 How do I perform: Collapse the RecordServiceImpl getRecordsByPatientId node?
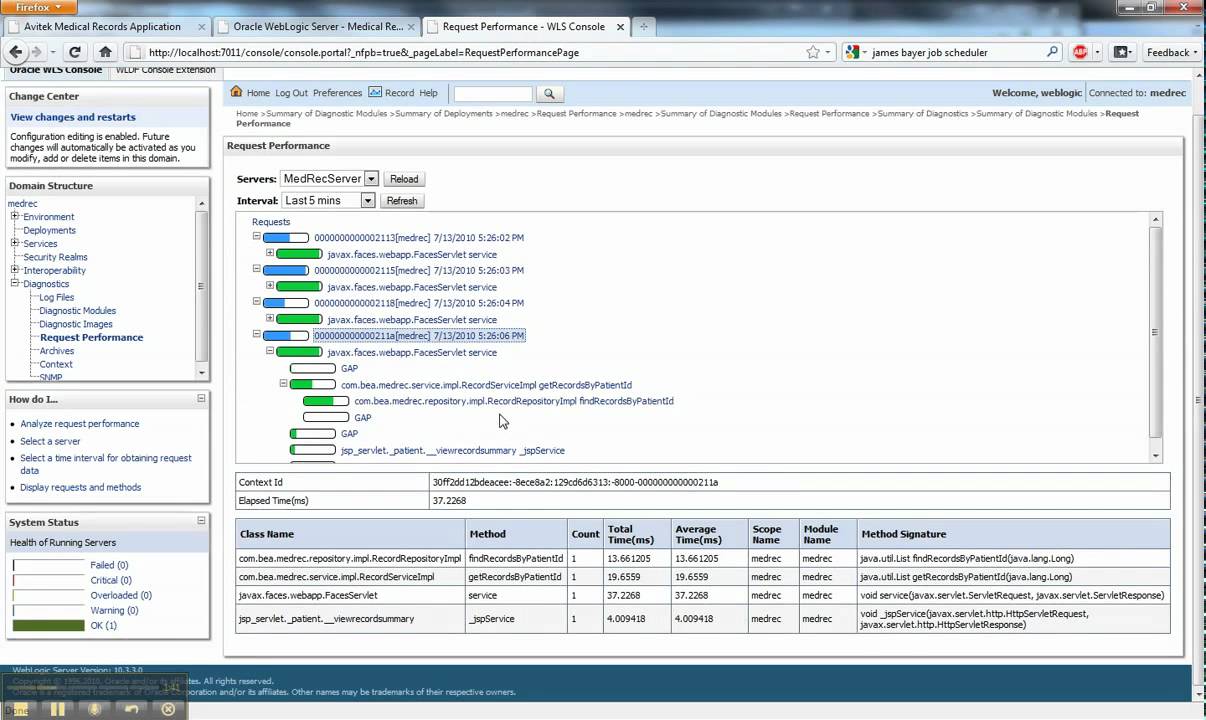click(x=283, y=383)
